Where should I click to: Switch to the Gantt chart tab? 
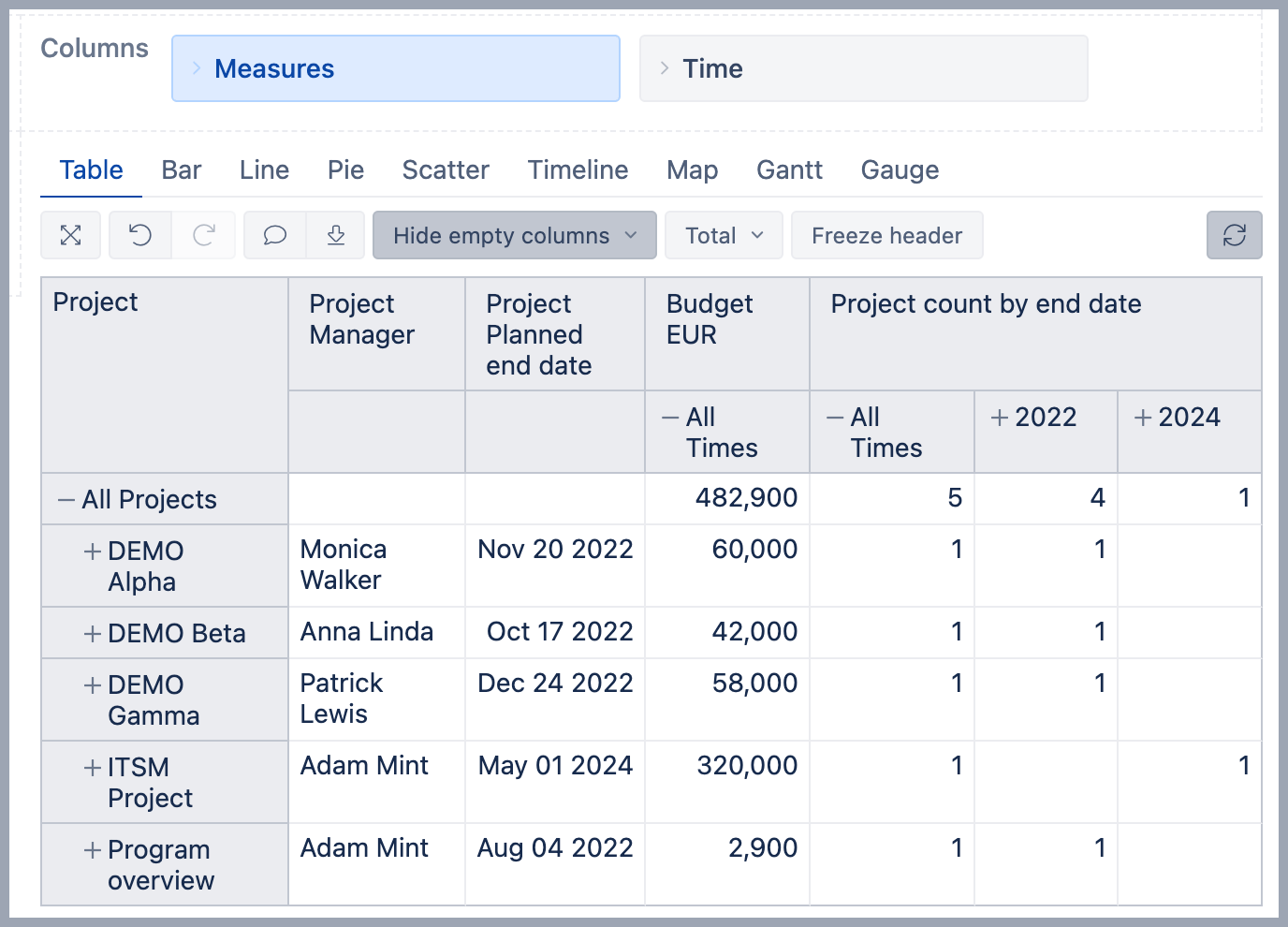[x=789, y=170]
